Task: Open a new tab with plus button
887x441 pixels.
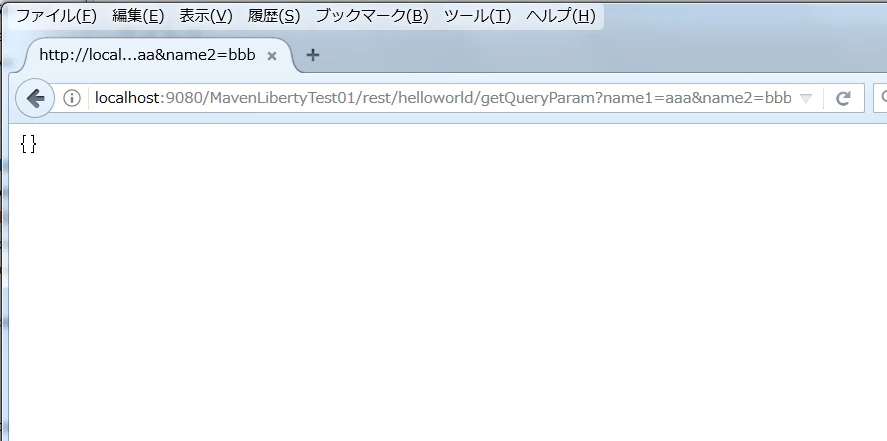Action: [312, 55]
